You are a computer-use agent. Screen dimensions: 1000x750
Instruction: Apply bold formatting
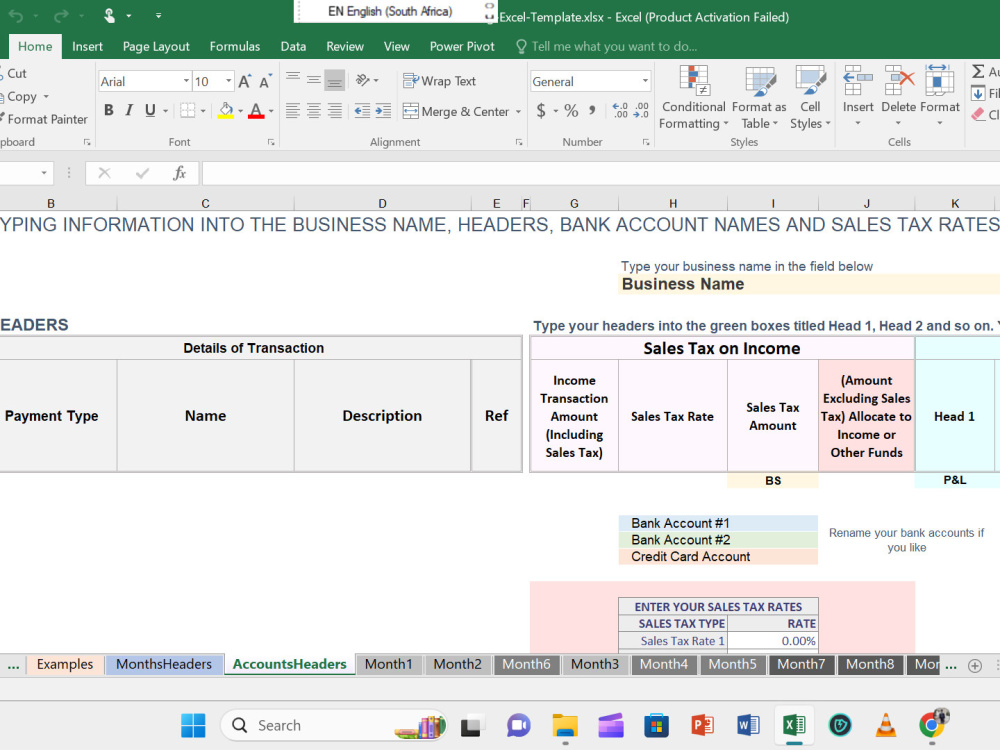pos(108,111)
